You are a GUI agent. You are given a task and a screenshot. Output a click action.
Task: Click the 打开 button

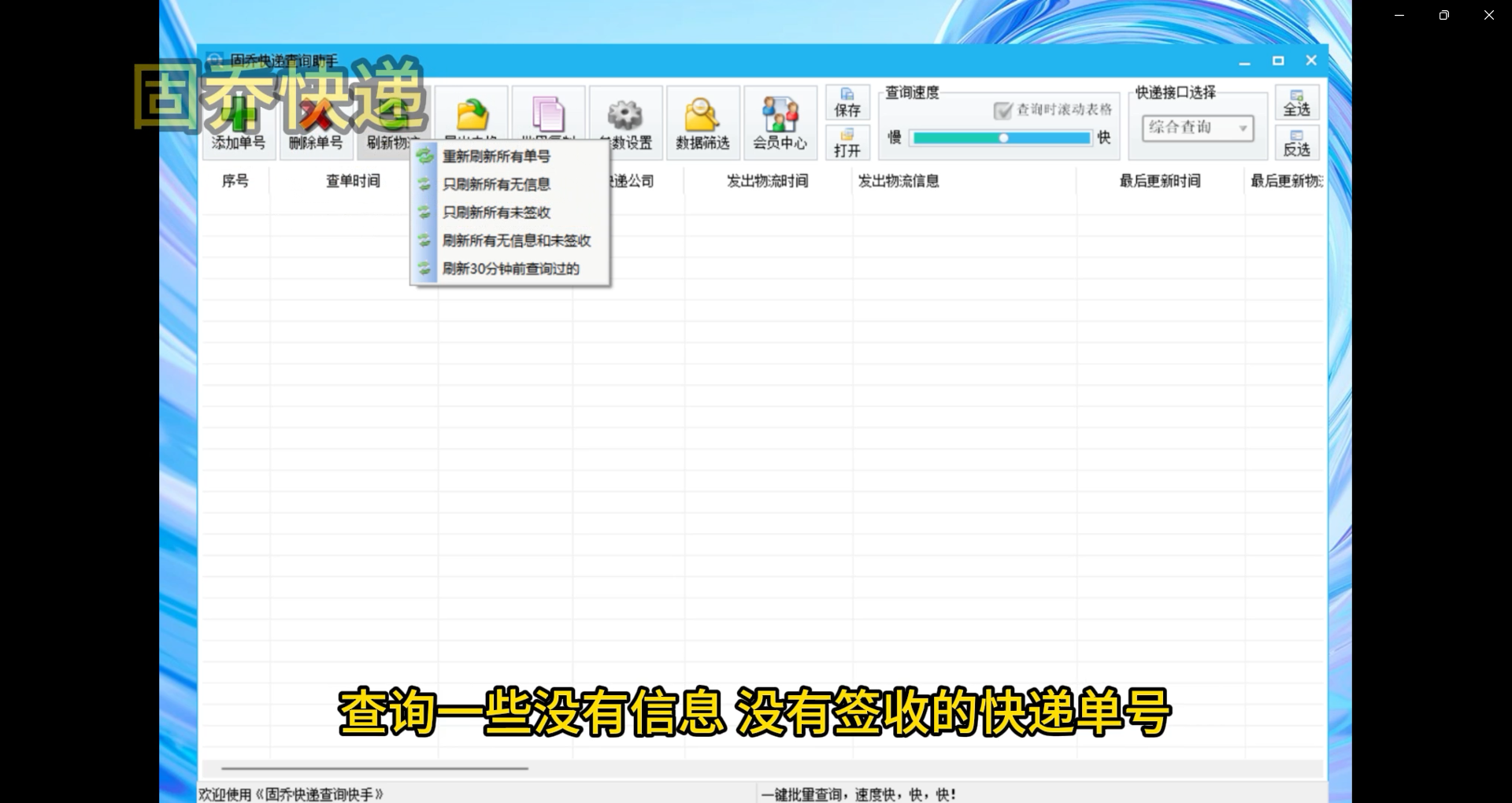(x=847, y=142)
